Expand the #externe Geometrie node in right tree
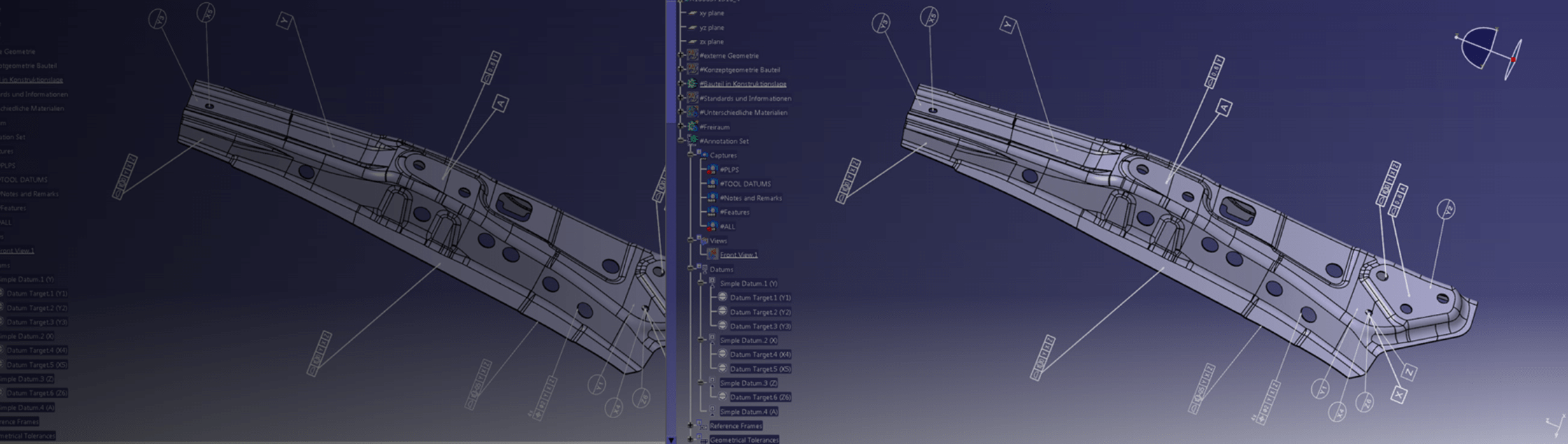 (681, 55)
